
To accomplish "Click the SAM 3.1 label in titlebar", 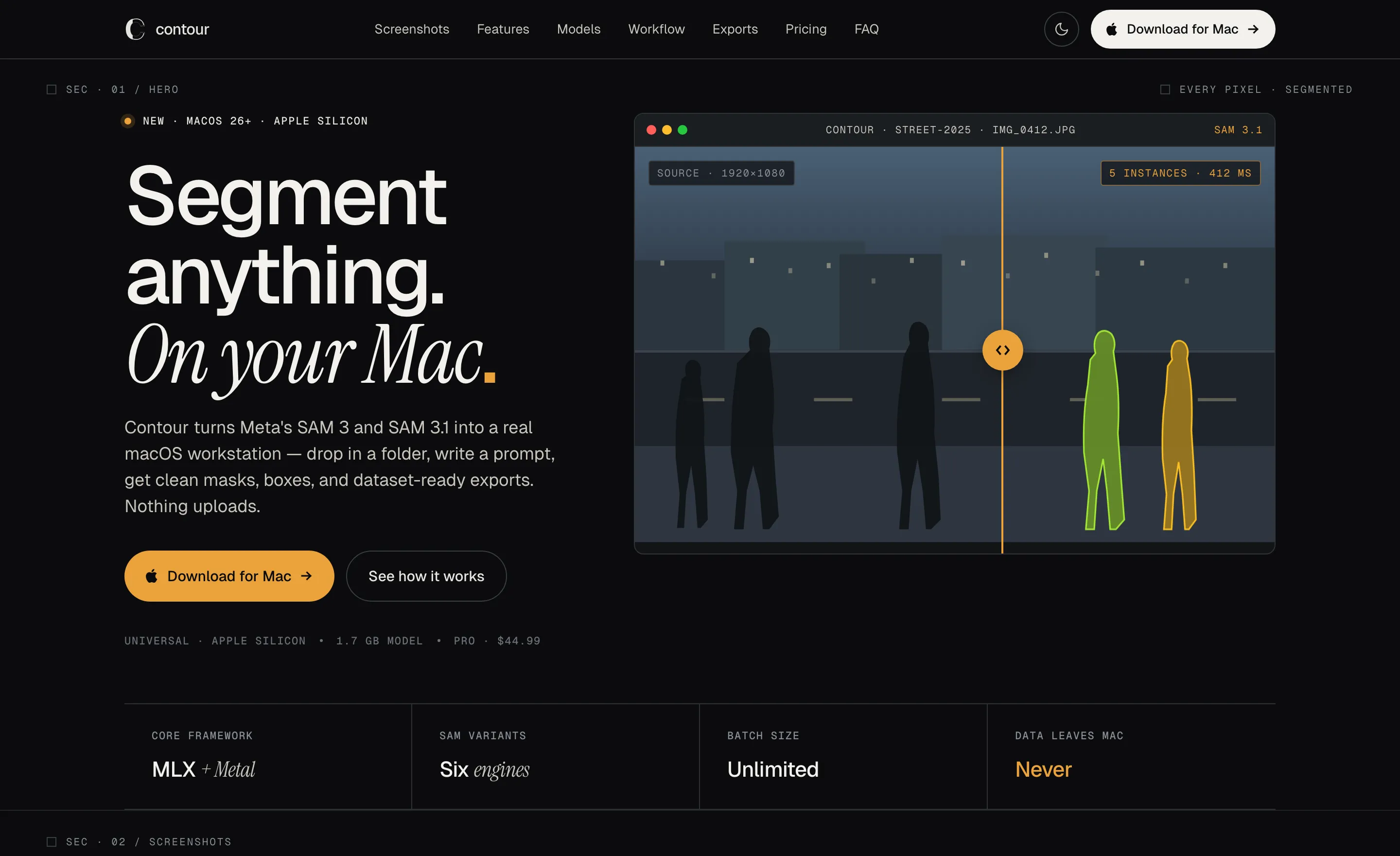I will pos(1238,129).
